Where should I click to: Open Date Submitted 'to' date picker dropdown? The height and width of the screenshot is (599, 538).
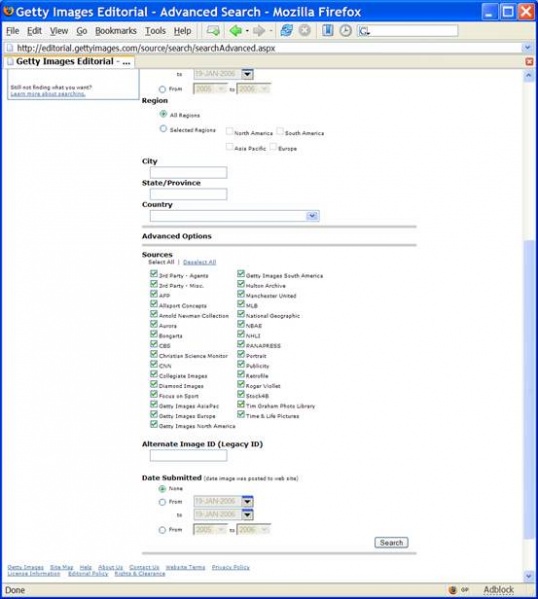coord(247,515)
